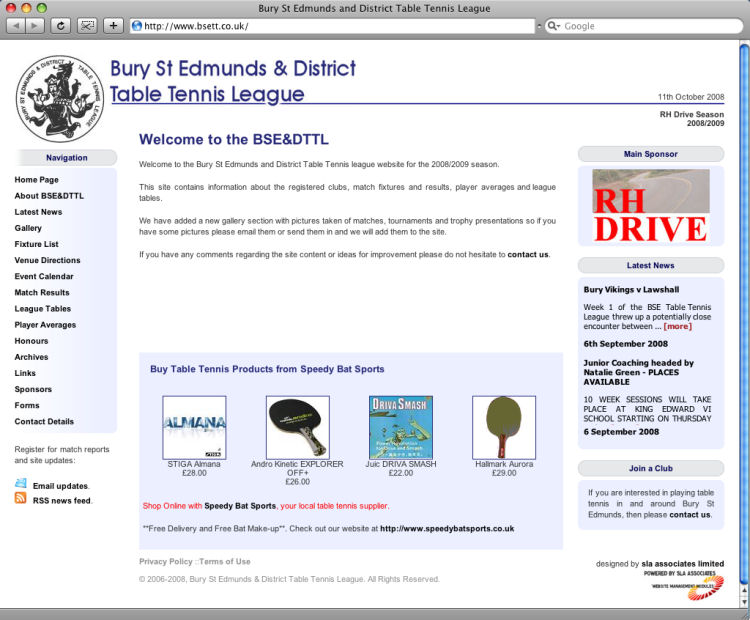The width and height of the screenshot is (750, 620).
Task: Click the 11th October 2008 date text
Action: click(691, 97)
